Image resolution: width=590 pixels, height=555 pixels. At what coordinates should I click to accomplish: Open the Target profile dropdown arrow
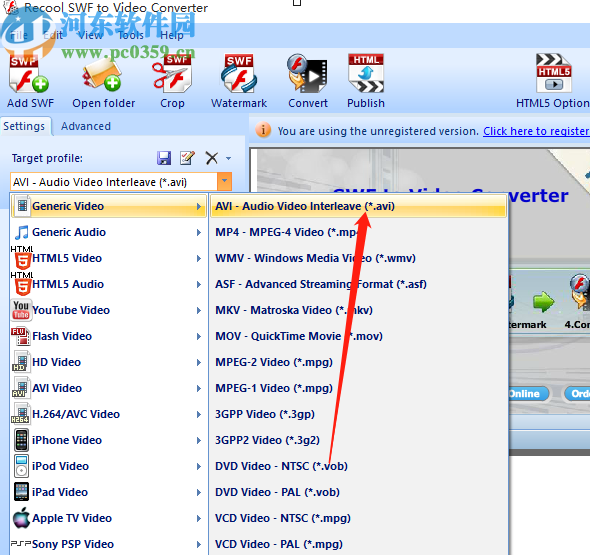[x=224, y=182]
